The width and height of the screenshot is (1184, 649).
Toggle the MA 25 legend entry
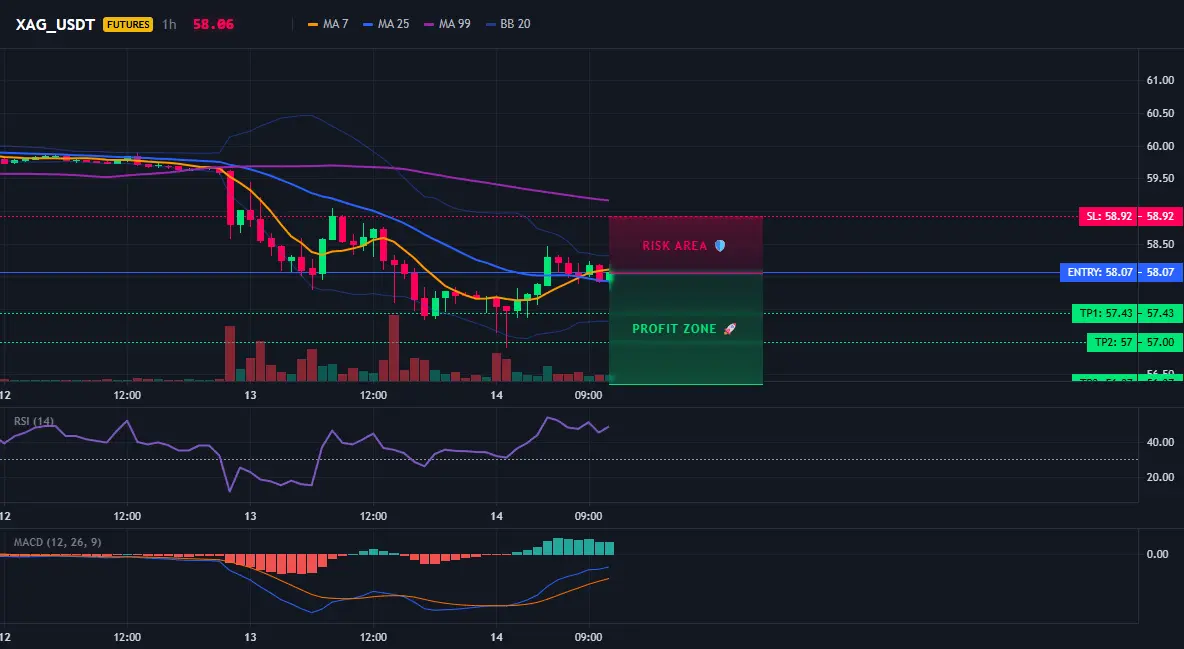pyautogui.click(x=386, y=24)
